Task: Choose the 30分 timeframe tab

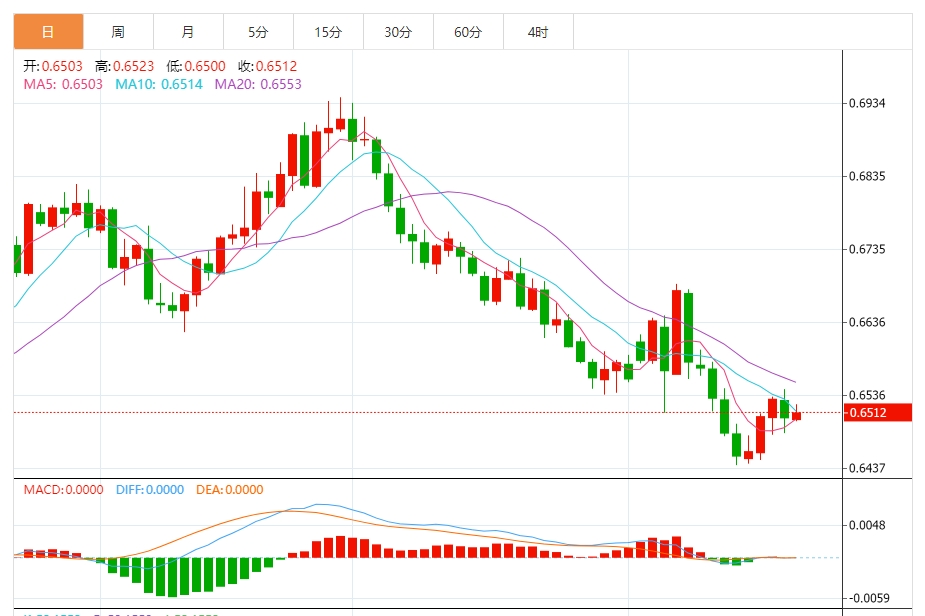Action: (398, 32)
